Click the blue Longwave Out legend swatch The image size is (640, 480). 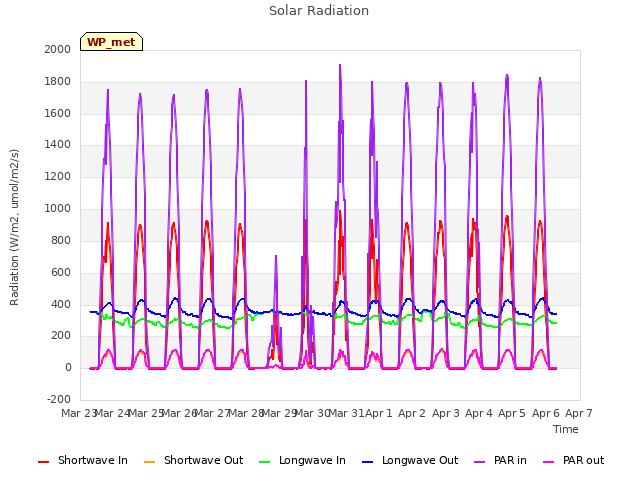pyautogui.click(x=367, y=462)
